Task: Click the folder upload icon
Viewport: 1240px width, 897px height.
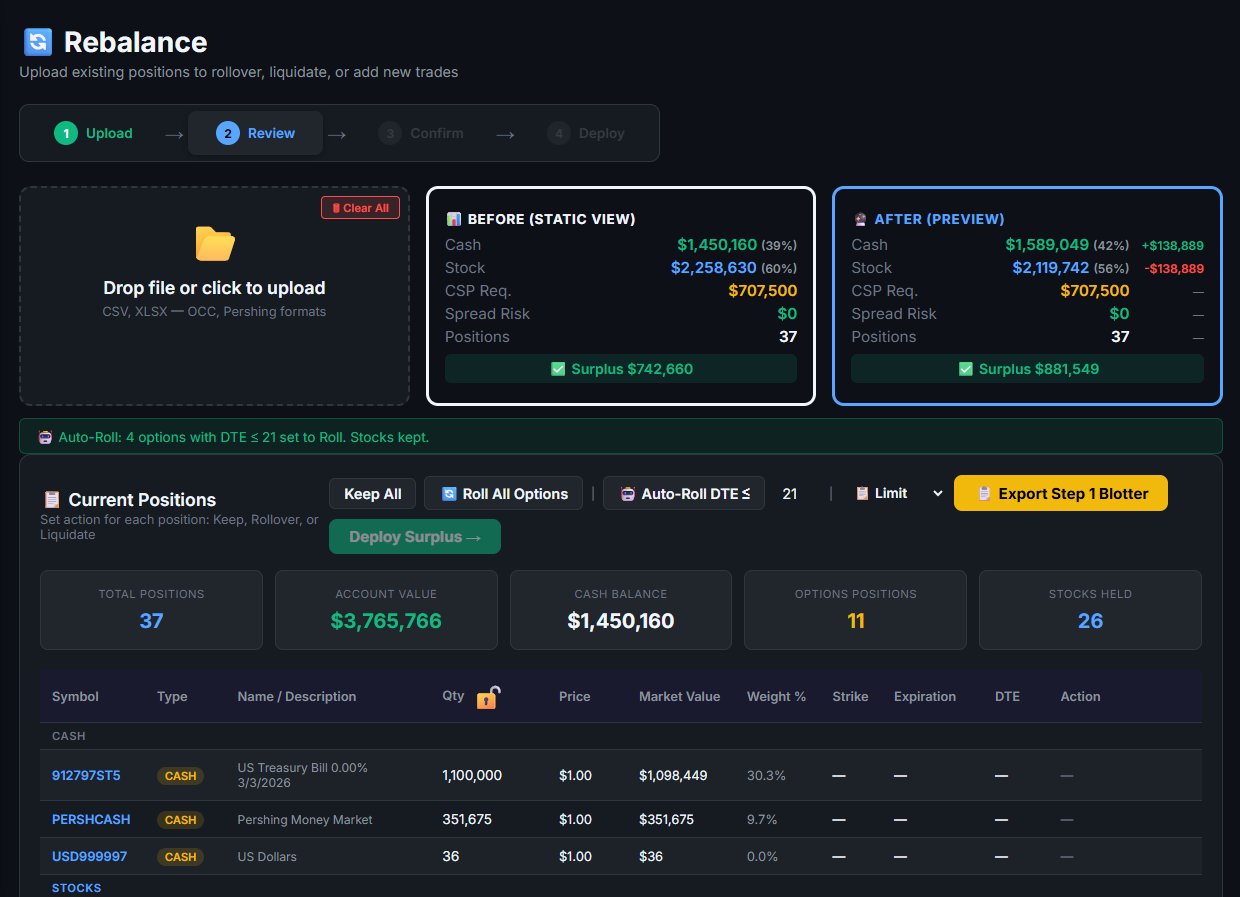Action: 215,244
